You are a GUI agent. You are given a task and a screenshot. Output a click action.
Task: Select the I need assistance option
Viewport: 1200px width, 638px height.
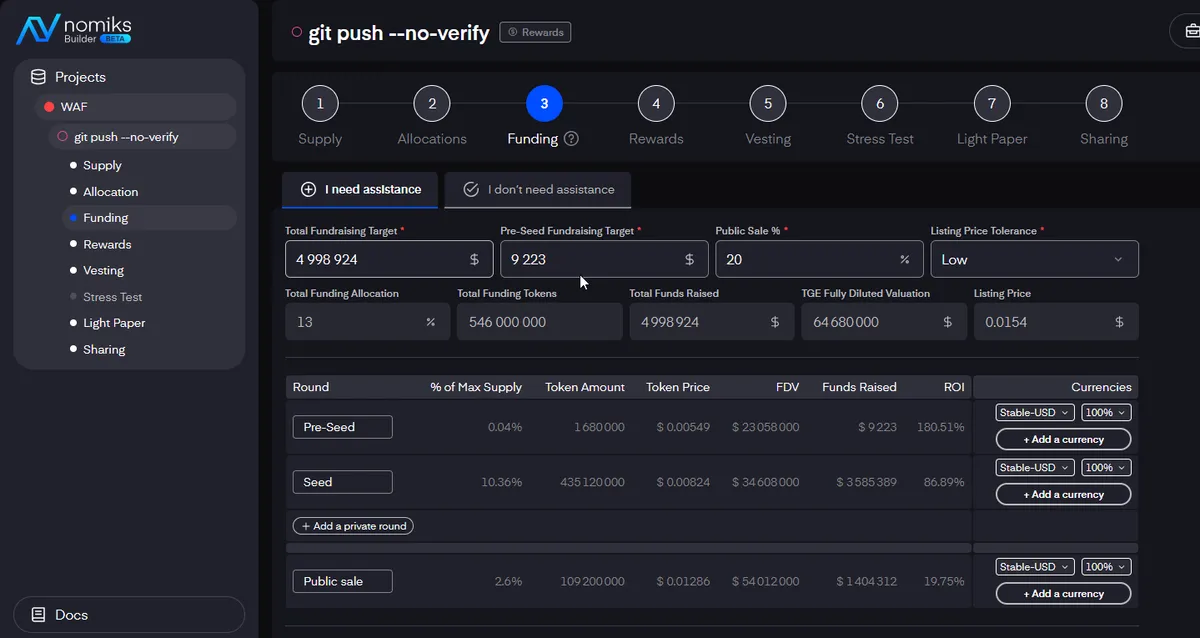360,189
